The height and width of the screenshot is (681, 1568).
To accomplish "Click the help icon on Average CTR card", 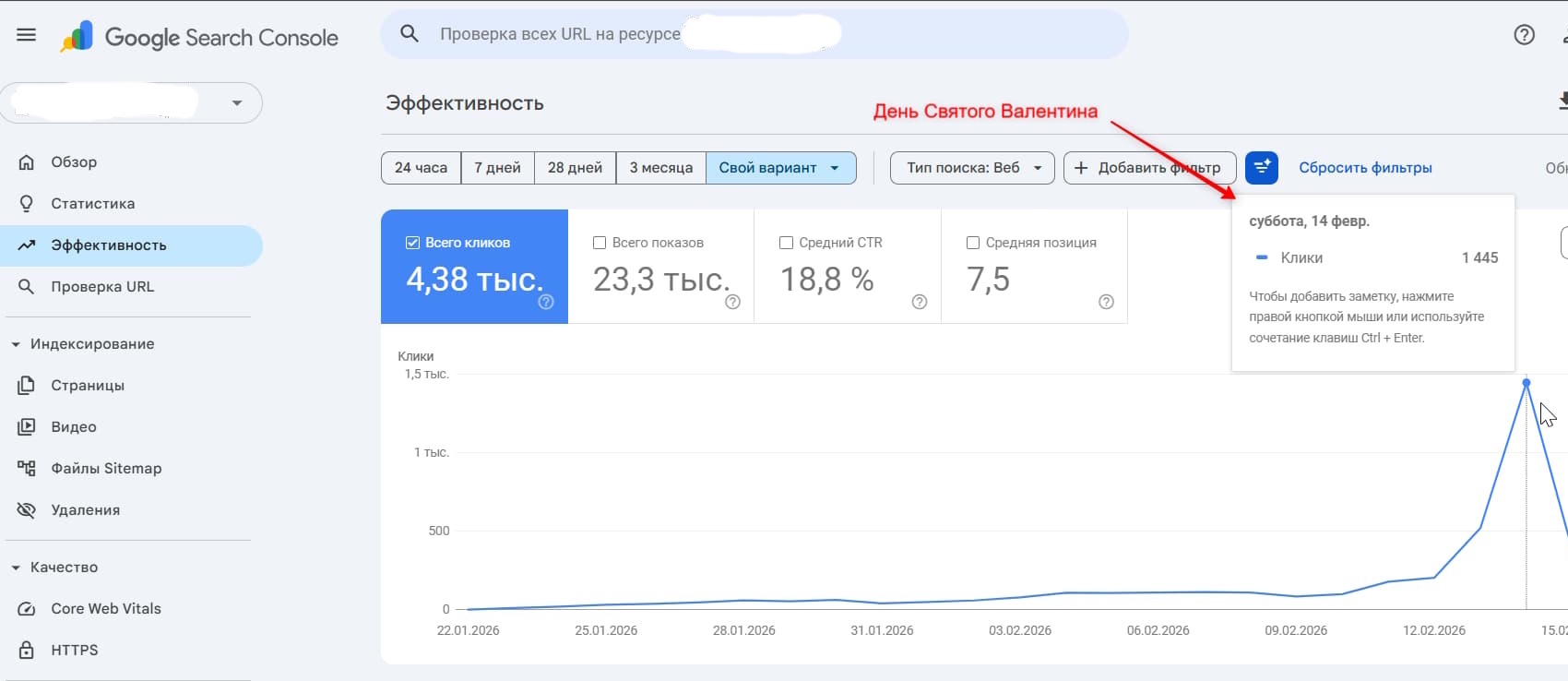I will click(919, 302).
